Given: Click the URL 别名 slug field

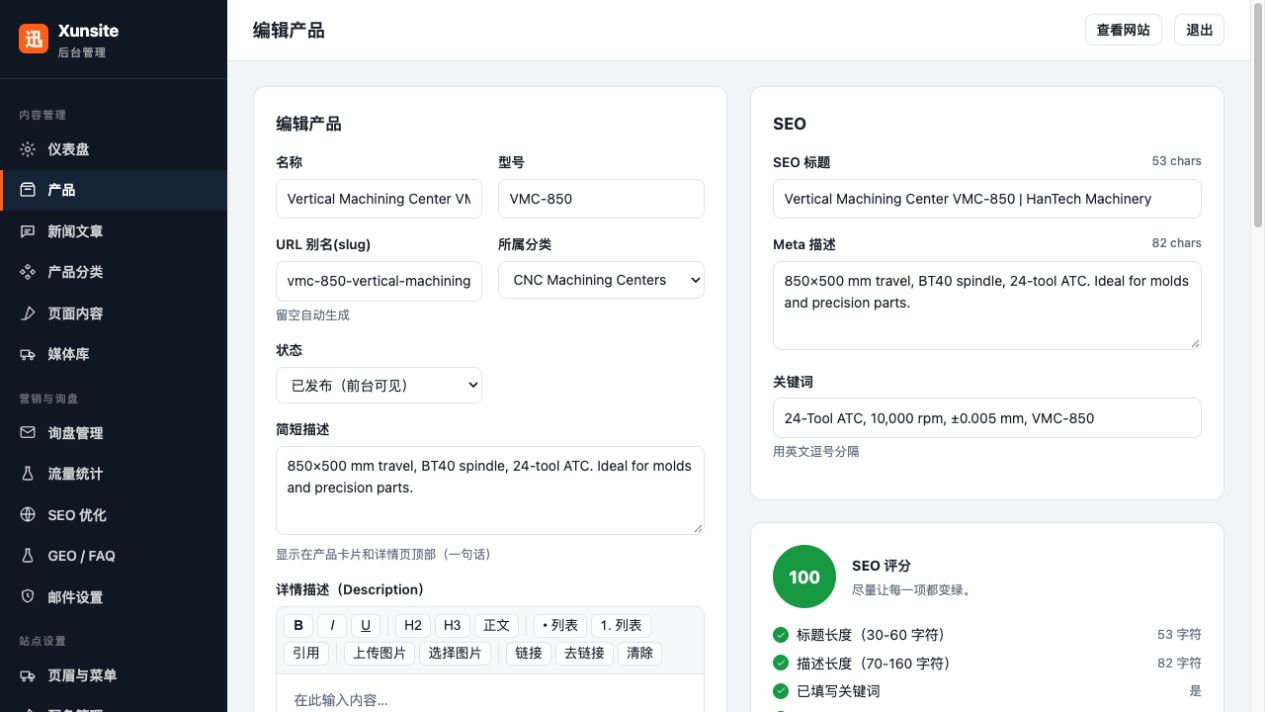Looking at the screenshot, I should click(x=379, y=281).
